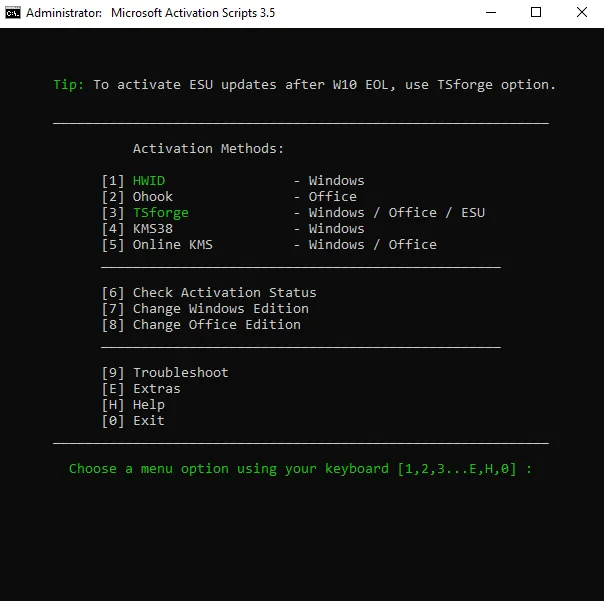
Task: Select Change Office Edition entry
Action: pos(201,325)
